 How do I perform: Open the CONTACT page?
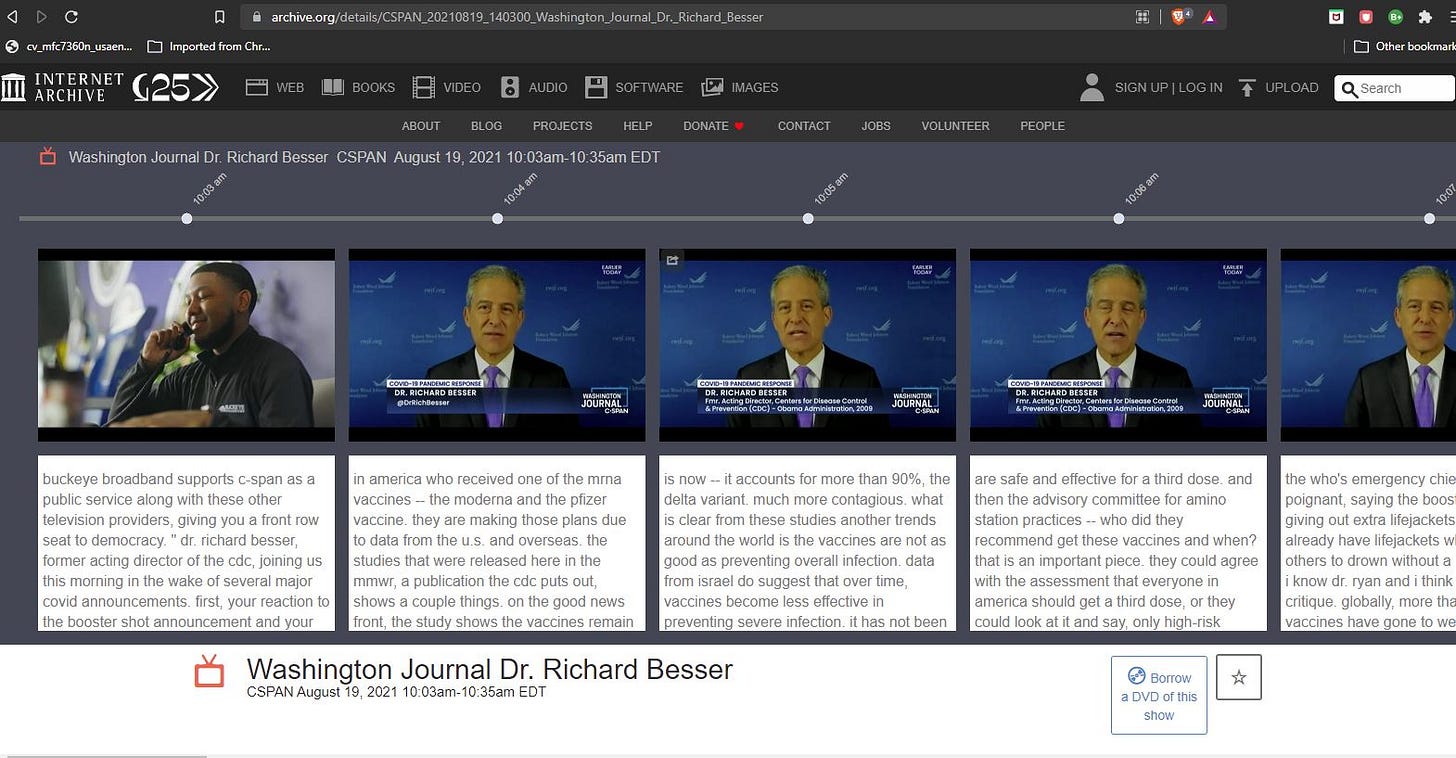(804, 126)
